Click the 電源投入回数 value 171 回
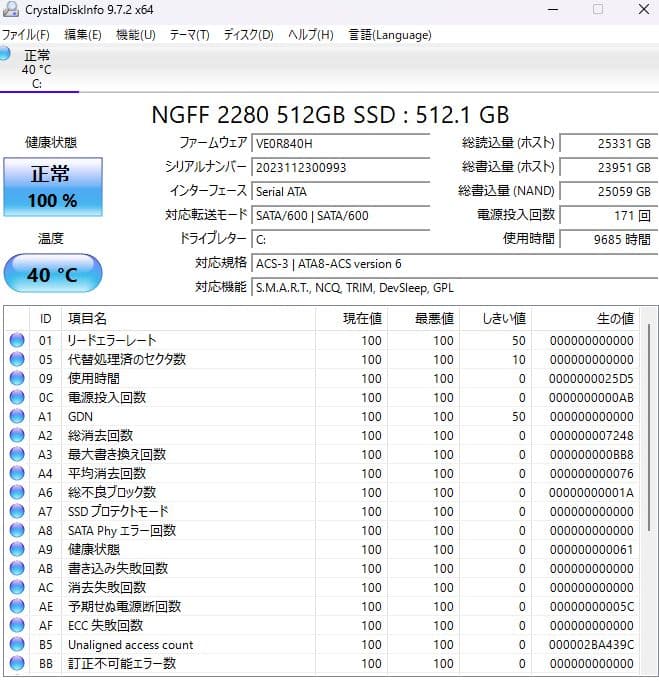This screenshot has height=681, width=659. click(609, 215)
